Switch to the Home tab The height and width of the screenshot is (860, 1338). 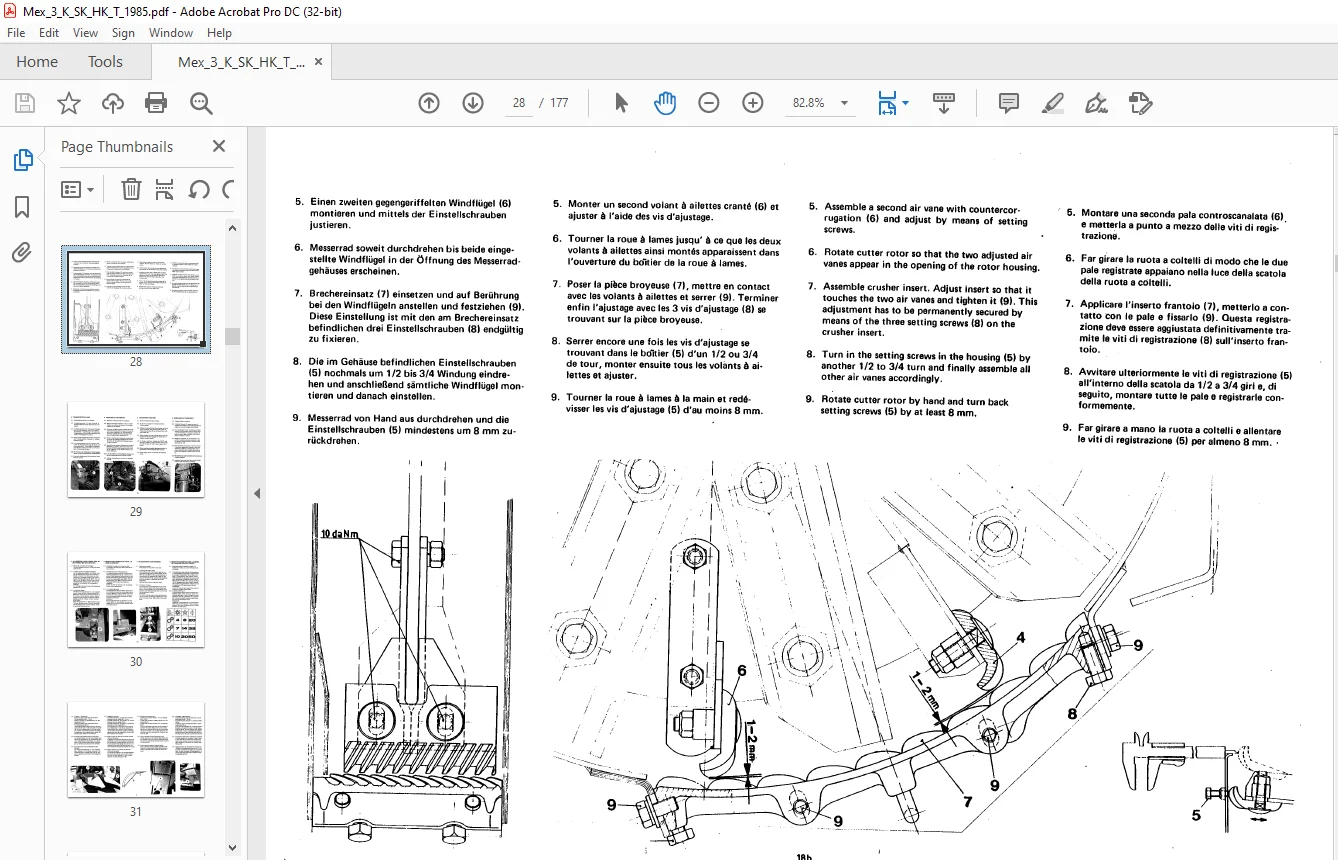(37, 62)
